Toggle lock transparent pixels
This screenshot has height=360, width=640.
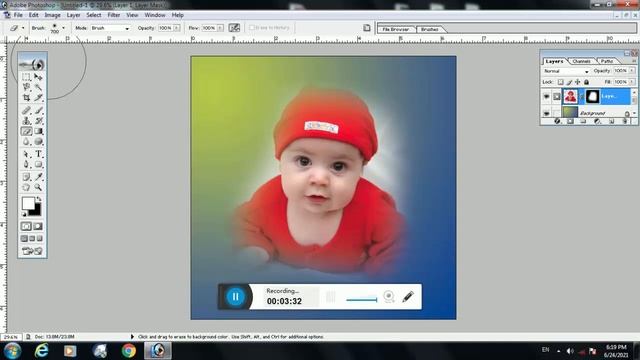[x=560, y=82]
